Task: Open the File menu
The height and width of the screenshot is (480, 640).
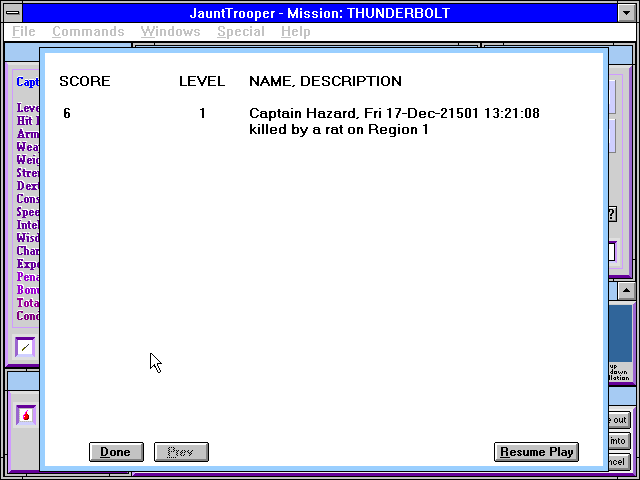Action: [24, 31]
